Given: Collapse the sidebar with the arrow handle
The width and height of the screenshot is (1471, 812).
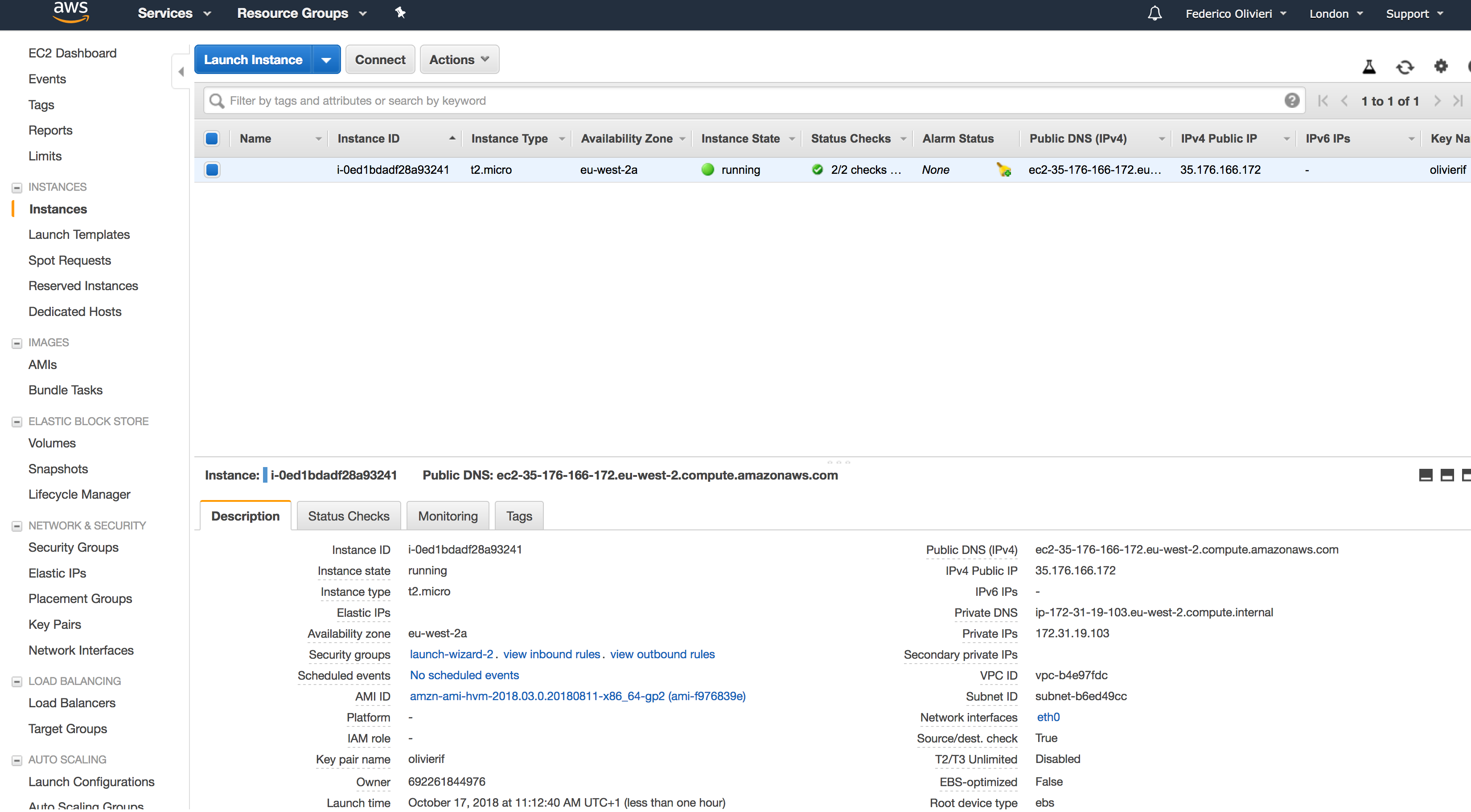Looking at the screenshot, I should tap(181, 72).
